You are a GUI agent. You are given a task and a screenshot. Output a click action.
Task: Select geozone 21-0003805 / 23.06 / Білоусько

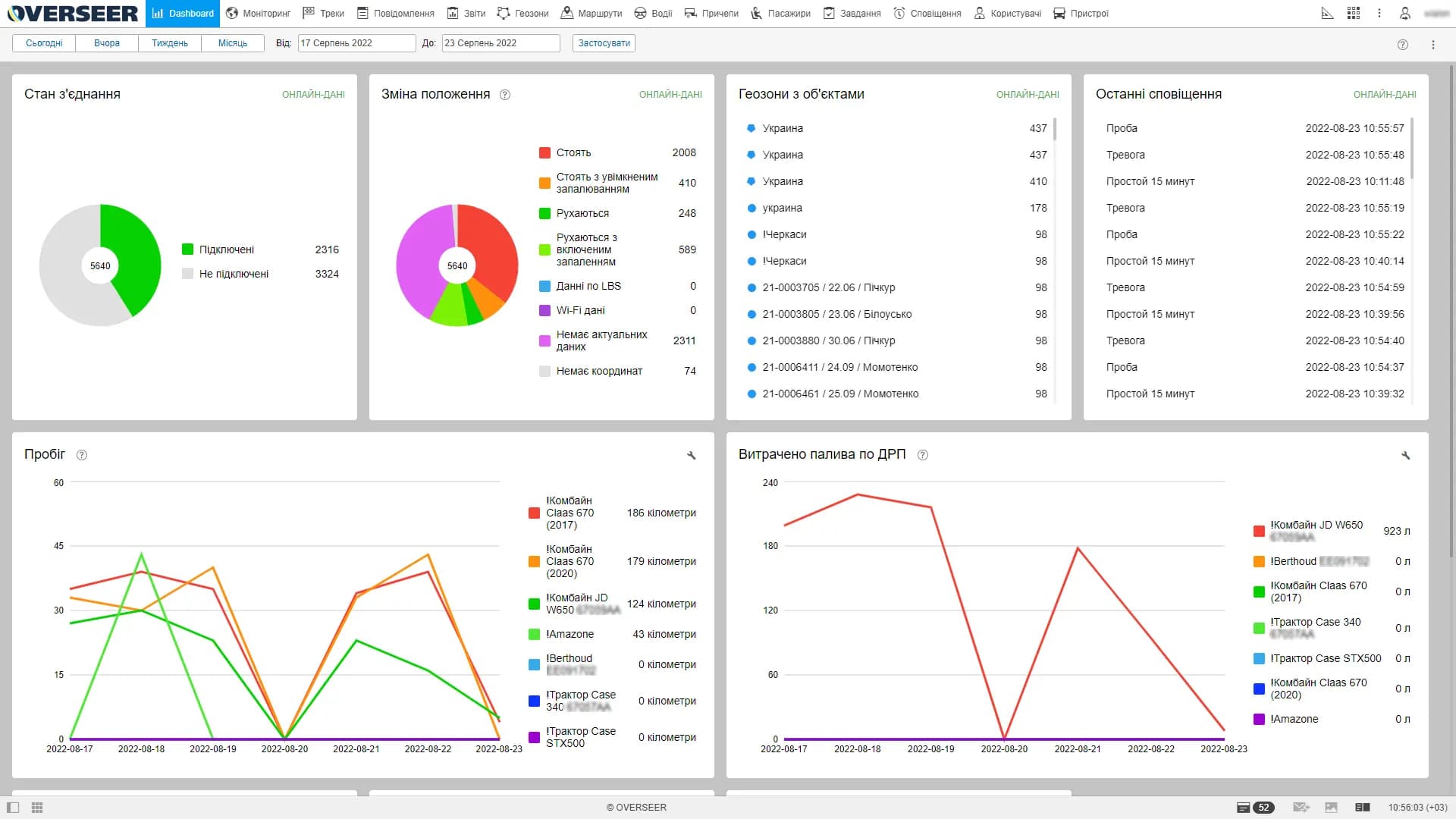(896, 314)
